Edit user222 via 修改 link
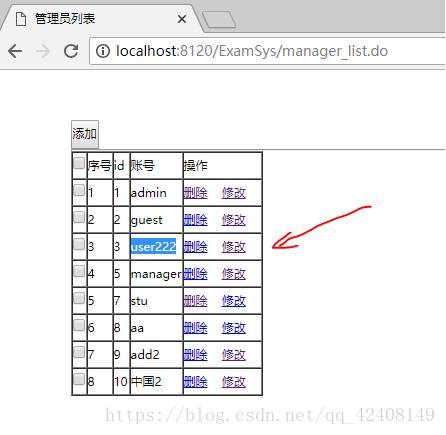The width and height of the screenshot is (446, 435). [234, 247]
